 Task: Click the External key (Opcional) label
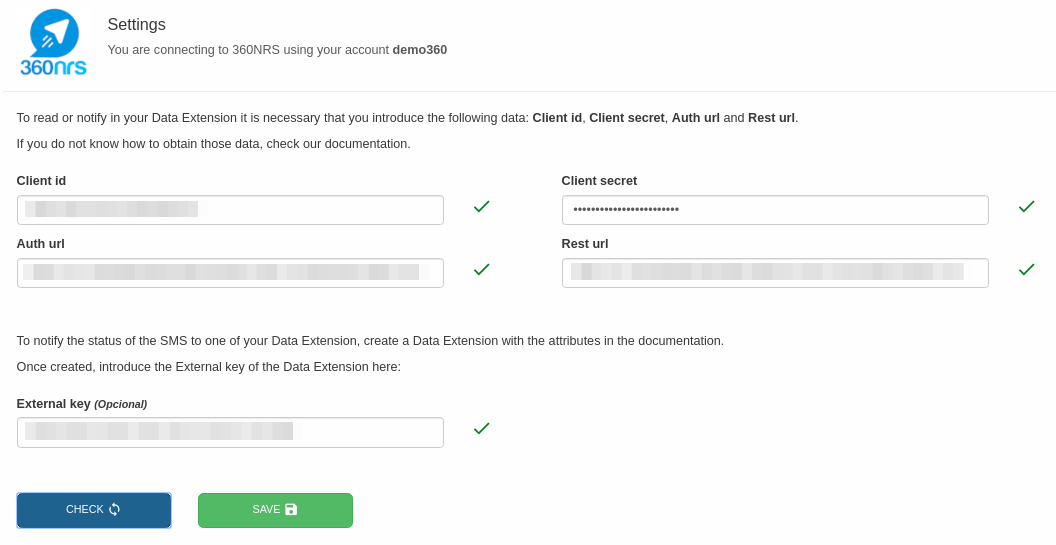[x=82, y=404]
